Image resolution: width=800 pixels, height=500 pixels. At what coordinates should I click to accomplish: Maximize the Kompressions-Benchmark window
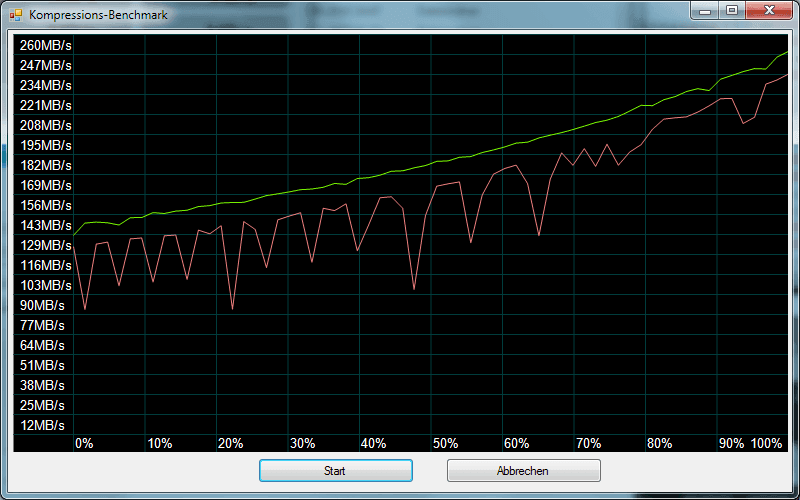[x=732, y=10]
